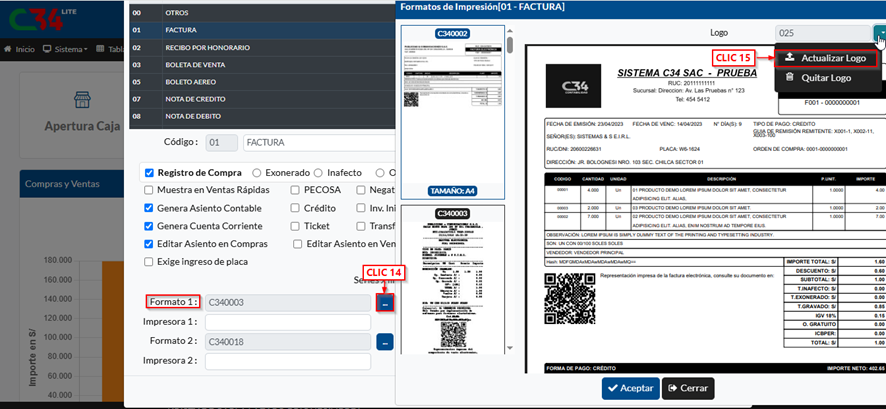Image resolution: width=886 pixels, height=409 pixels.
Task: Open format browser for Formato 2
Action: tap(385, 342)
